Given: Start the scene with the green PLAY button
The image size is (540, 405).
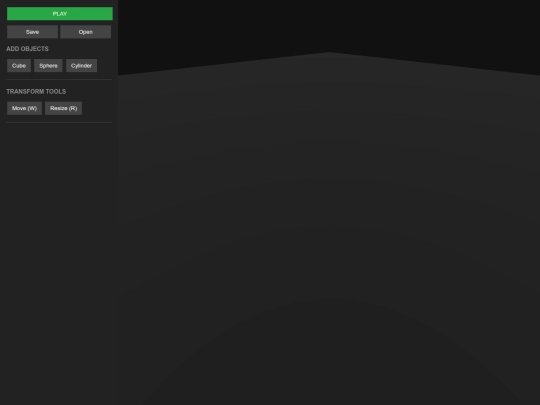Looking at the screenshot, I should [60, 14].
